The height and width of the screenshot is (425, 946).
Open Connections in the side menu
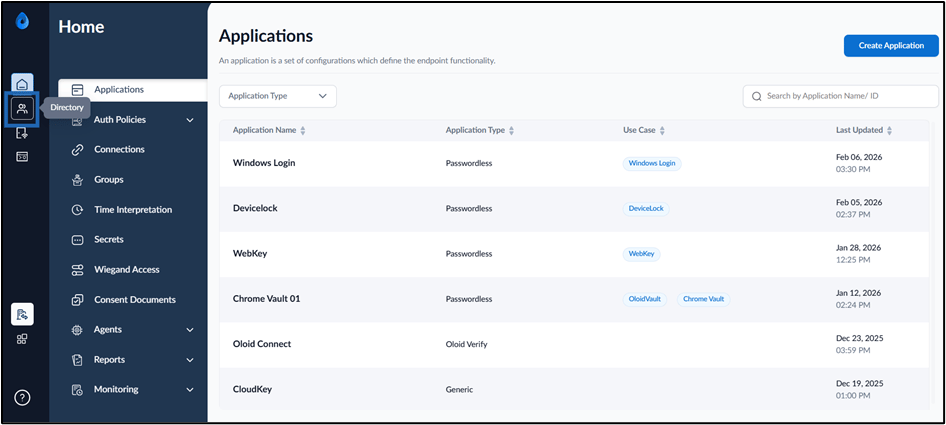[x=119, y=149]
